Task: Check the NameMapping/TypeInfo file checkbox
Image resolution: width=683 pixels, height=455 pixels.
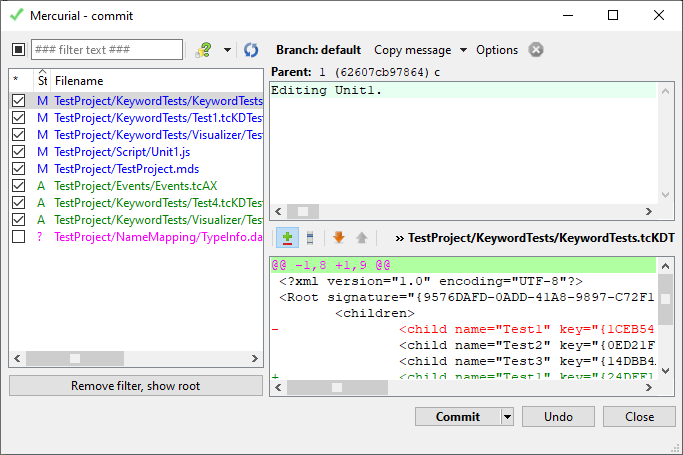Action: (x=18, y=237)
